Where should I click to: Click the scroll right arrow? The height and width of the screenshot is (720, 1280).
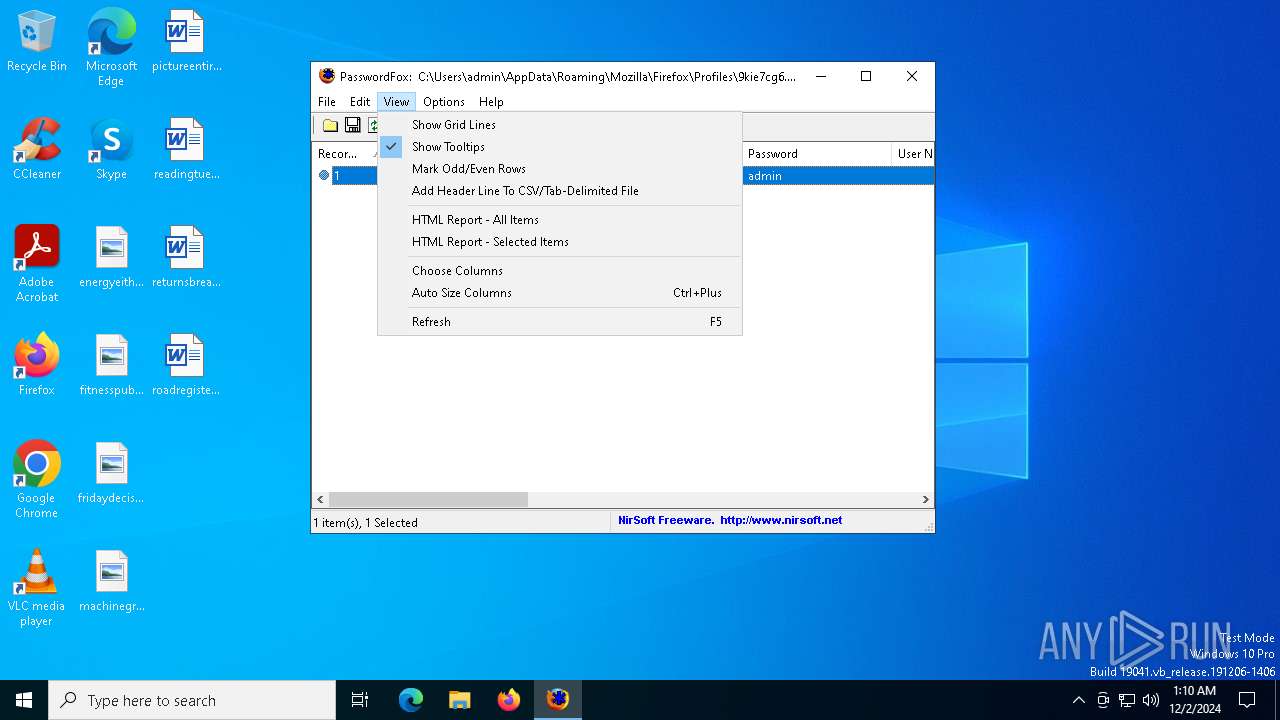[x=925, y=499]
